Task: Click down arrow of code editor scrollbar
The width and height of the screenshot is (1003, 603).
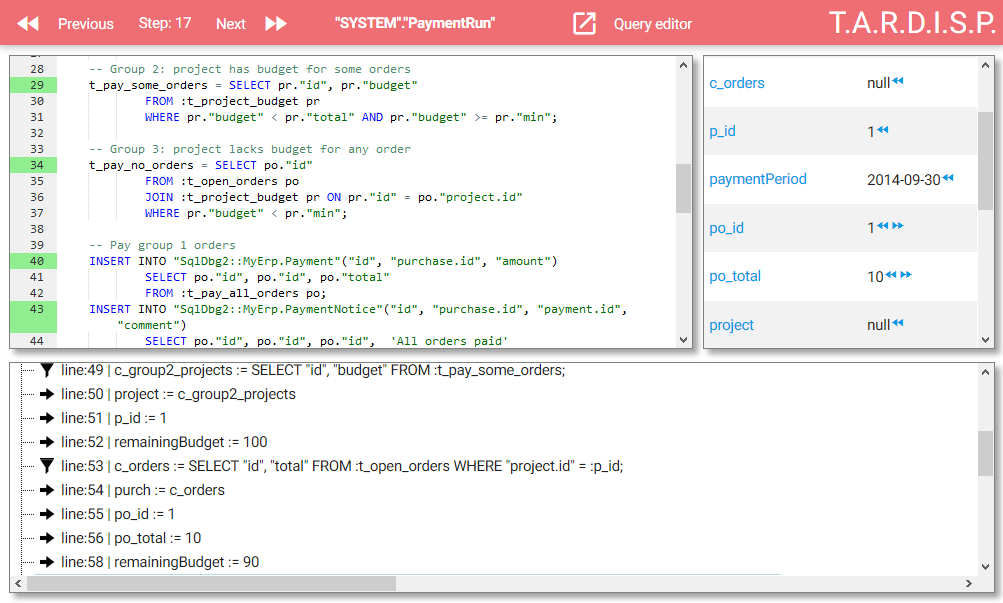Action: [683, 340]
